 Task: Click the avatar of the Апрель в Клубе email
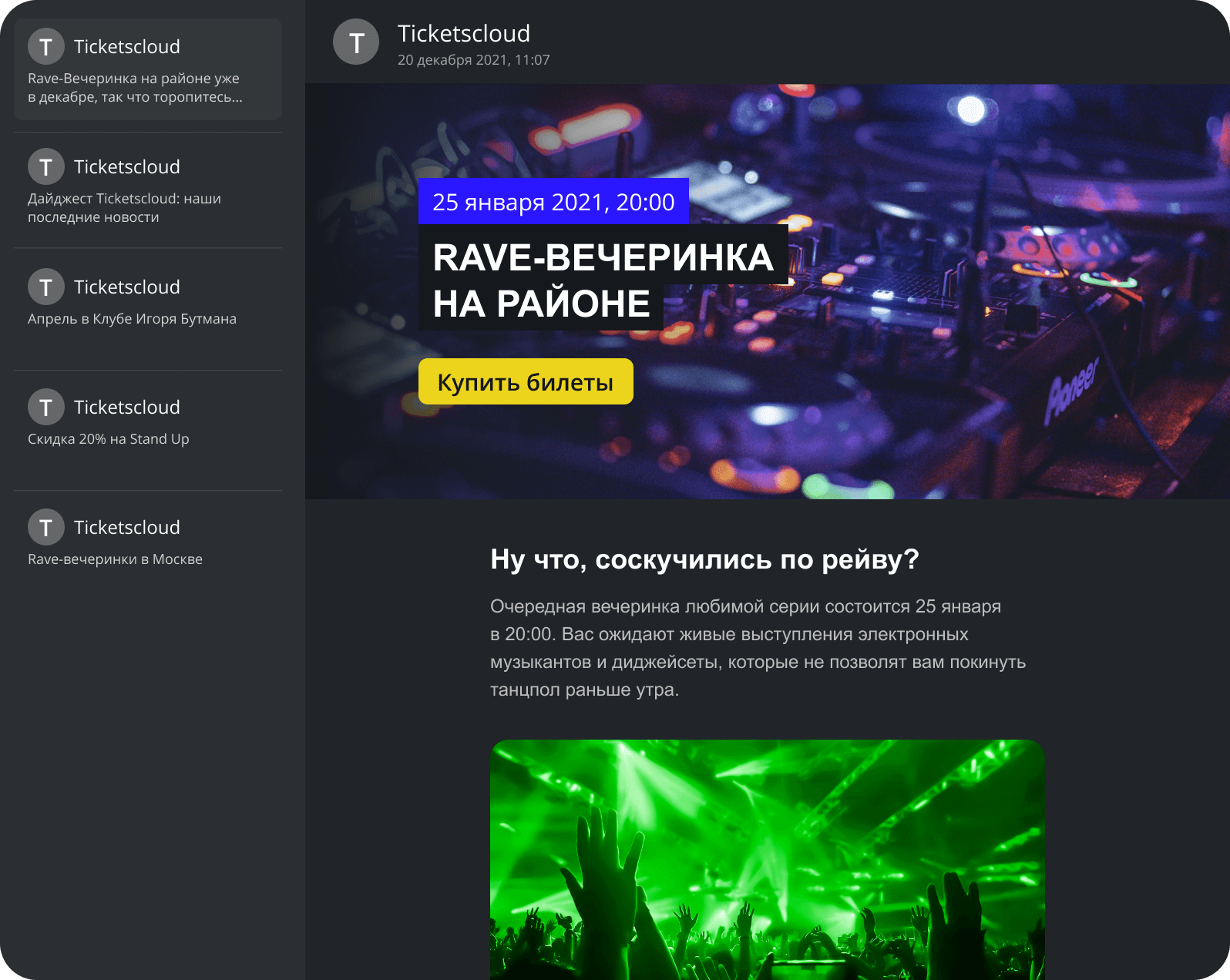click(x=46, y=287)
